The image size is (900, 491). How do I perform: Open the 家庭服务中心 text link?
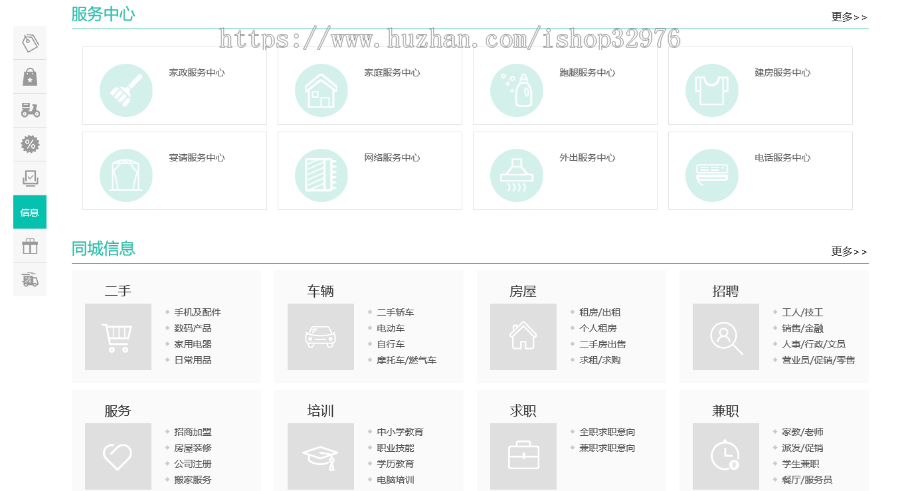392,72
